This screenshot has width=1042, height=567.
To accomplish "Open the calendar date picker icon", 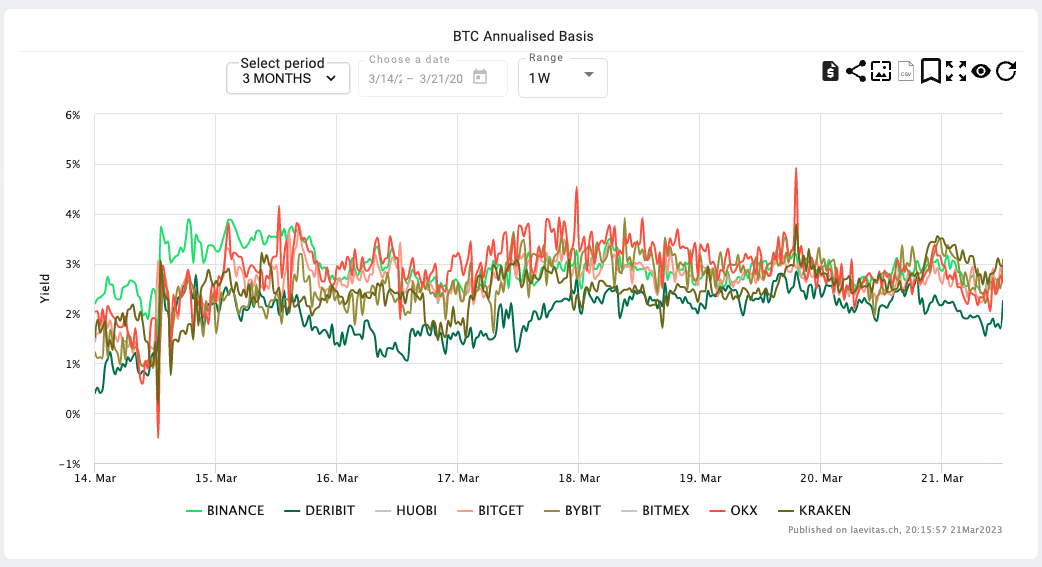I will pyautogui.click(x=480, y=77).
